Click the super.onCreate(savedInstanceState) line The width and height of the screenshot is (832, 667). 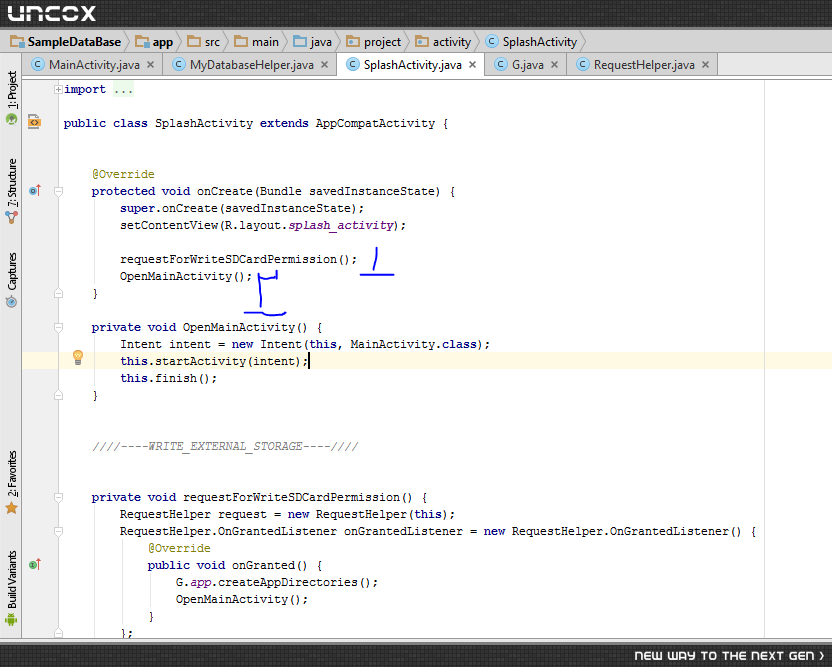[242, 209]
